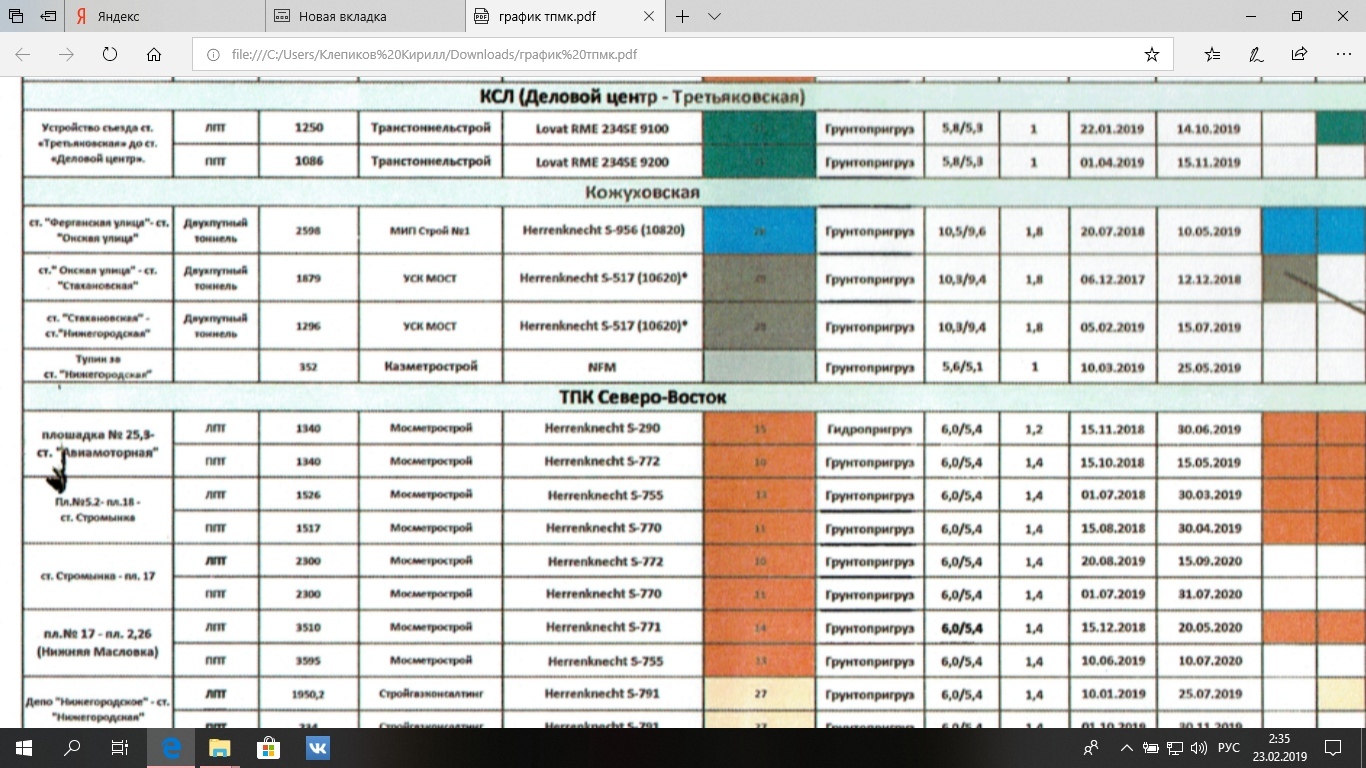Open the РУС input language selector

(1228, 748)
